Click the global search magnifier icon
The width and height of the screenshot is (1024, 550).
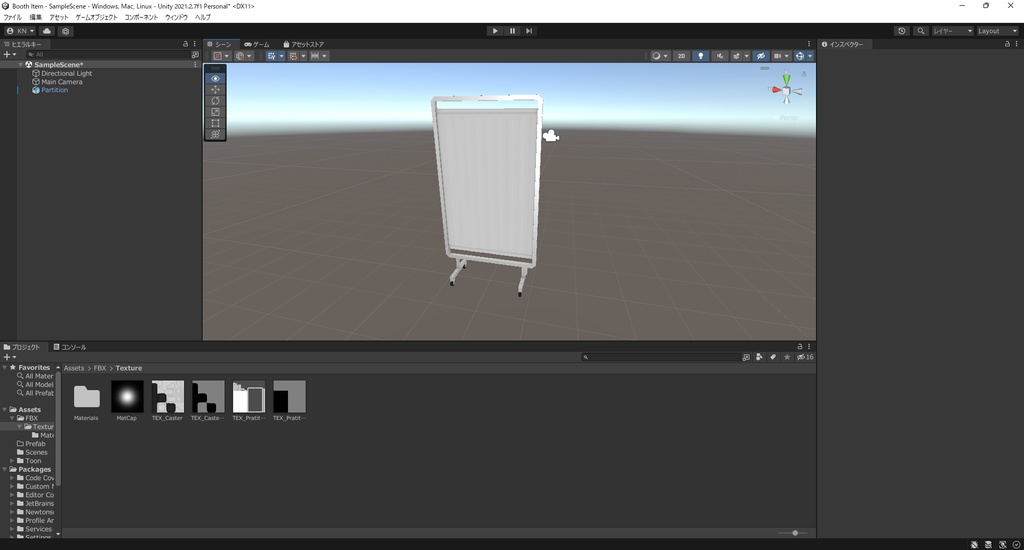coord(921,31)
